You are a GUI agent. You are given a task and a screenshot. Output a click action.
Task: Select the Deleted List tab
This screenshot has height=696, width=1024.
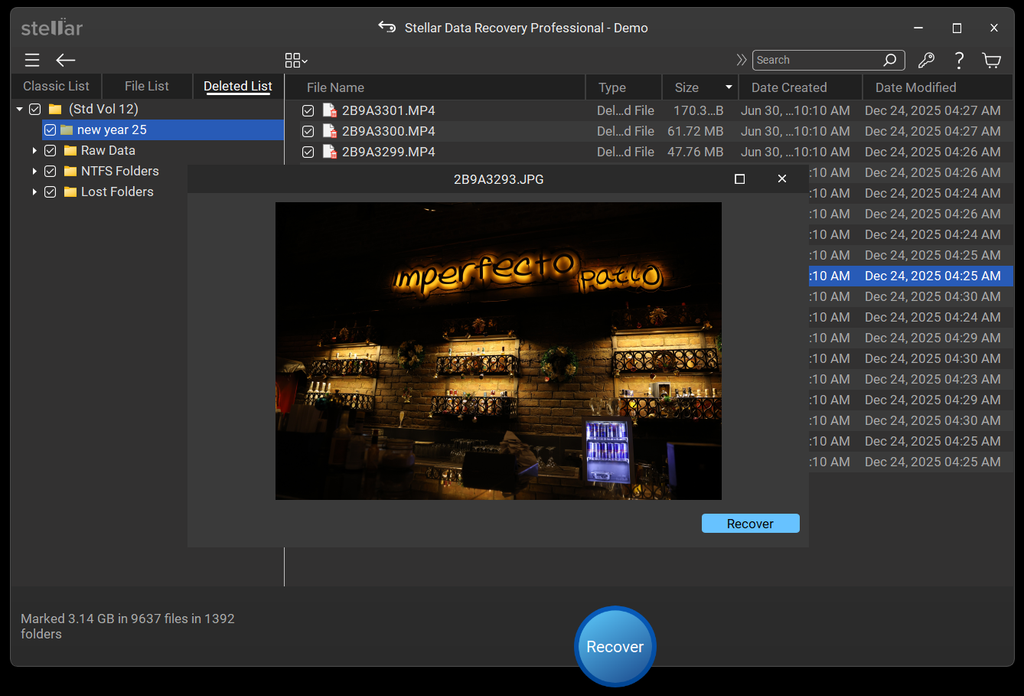pos(238,86)
